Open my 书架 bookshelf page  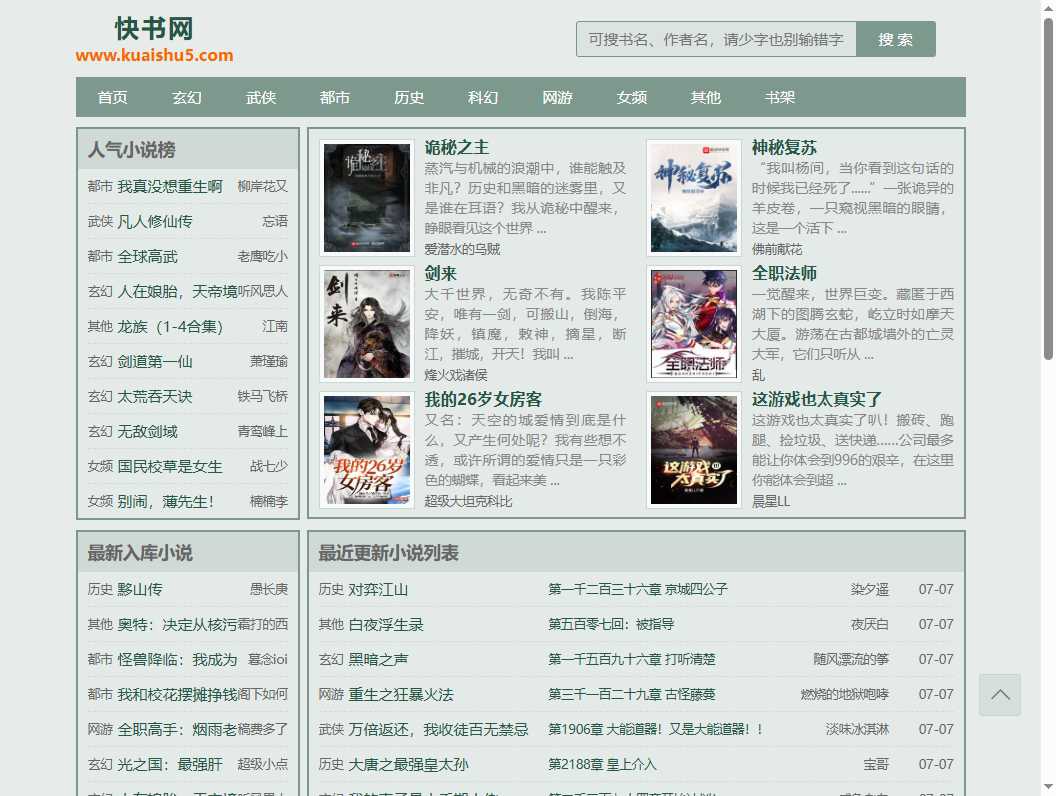(779, 97)
